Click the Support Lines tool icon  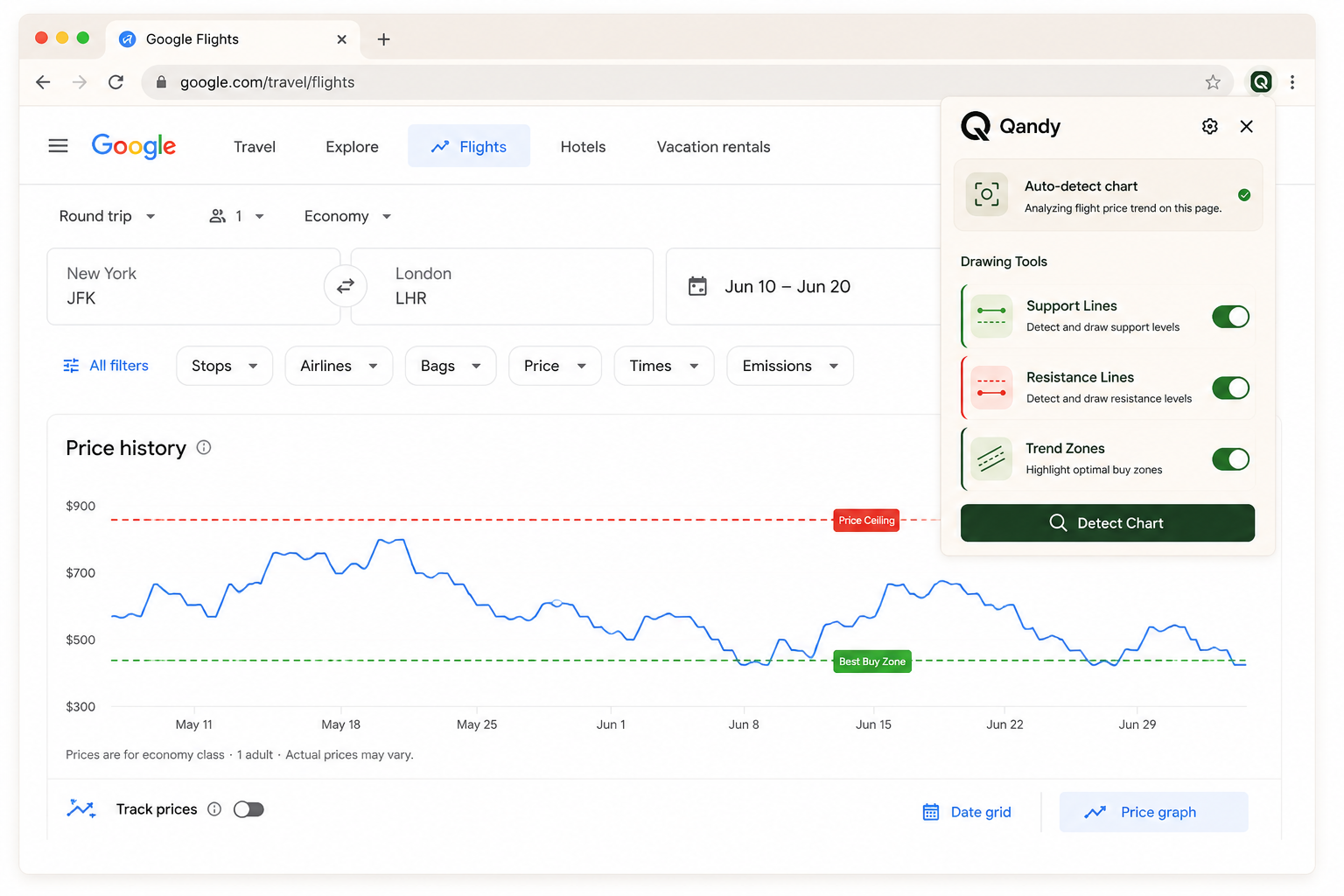[991, 317]
